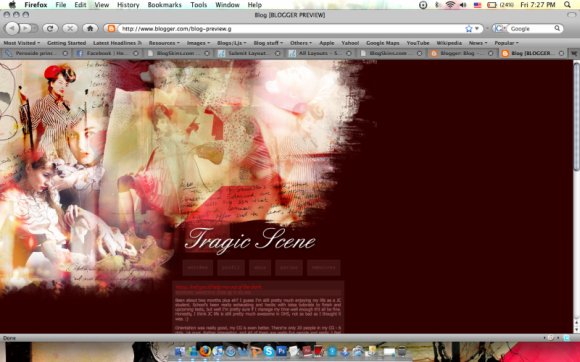The height and width of the screenshot is (362, 580).
Task: Open the Wikipedia bookmark
Action: click(x=449, y=43)
